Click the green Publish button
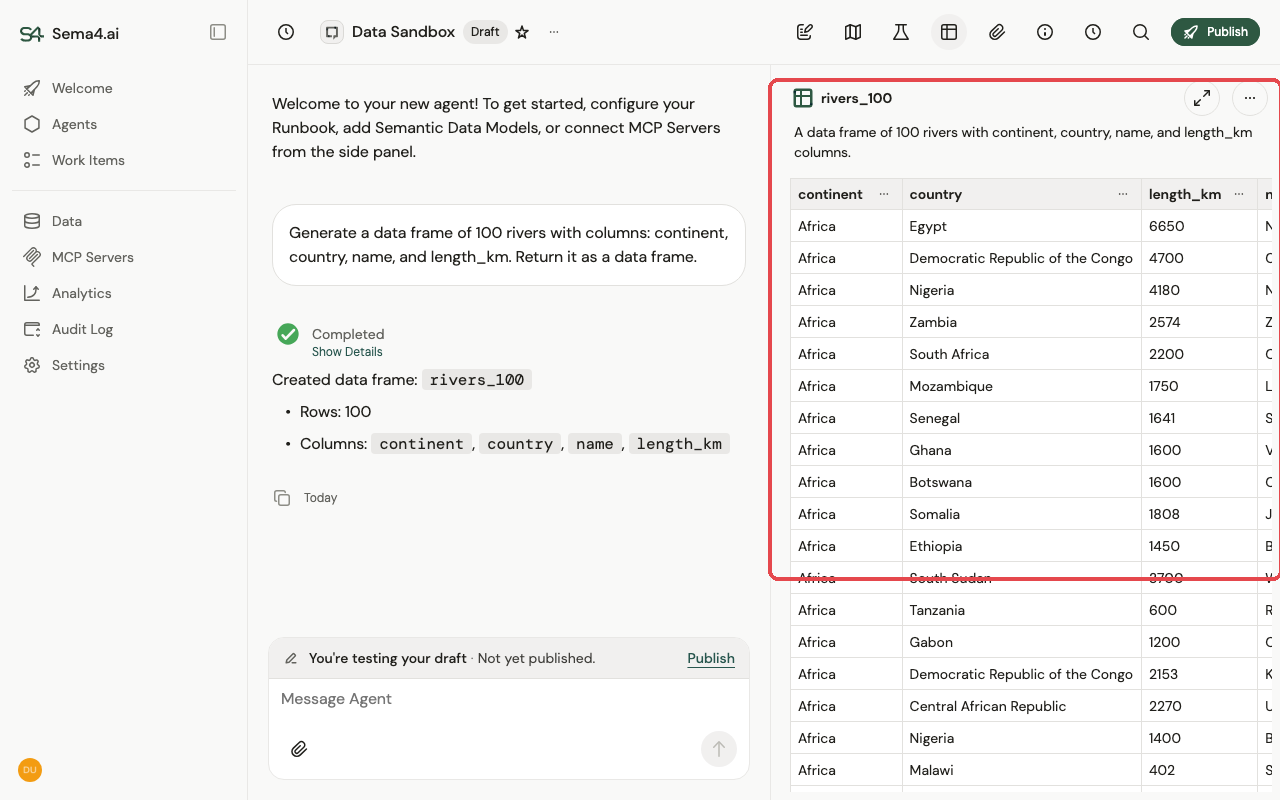The image size is (1280, 800). 1215,32
